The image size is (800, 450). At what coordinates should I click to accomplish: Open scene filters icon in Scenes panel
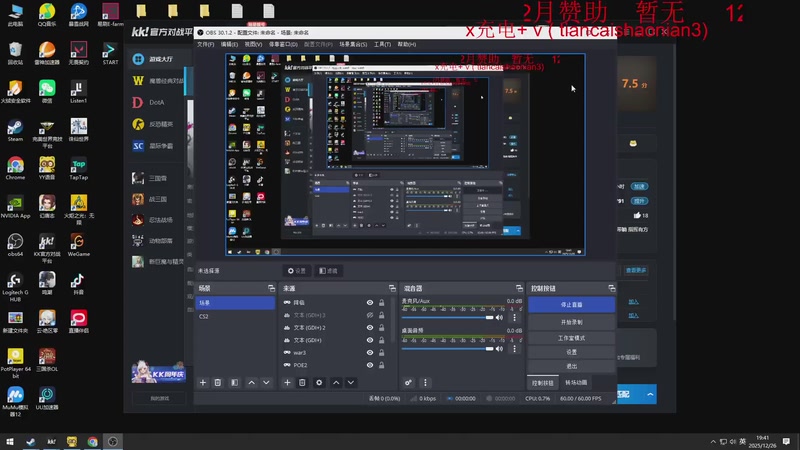pos(234,383)
